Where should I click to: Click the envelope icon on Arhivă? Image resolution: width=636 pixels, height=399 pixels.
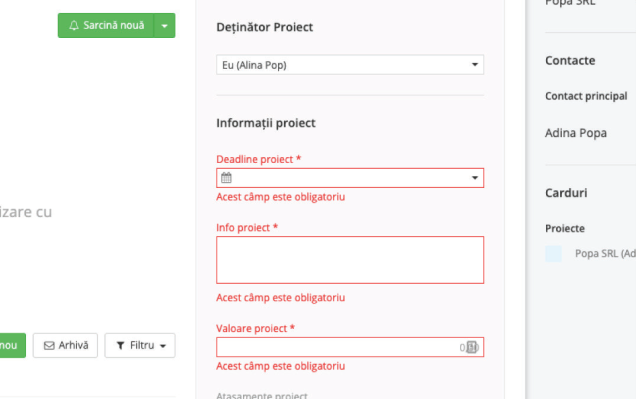tap(49, 345)
